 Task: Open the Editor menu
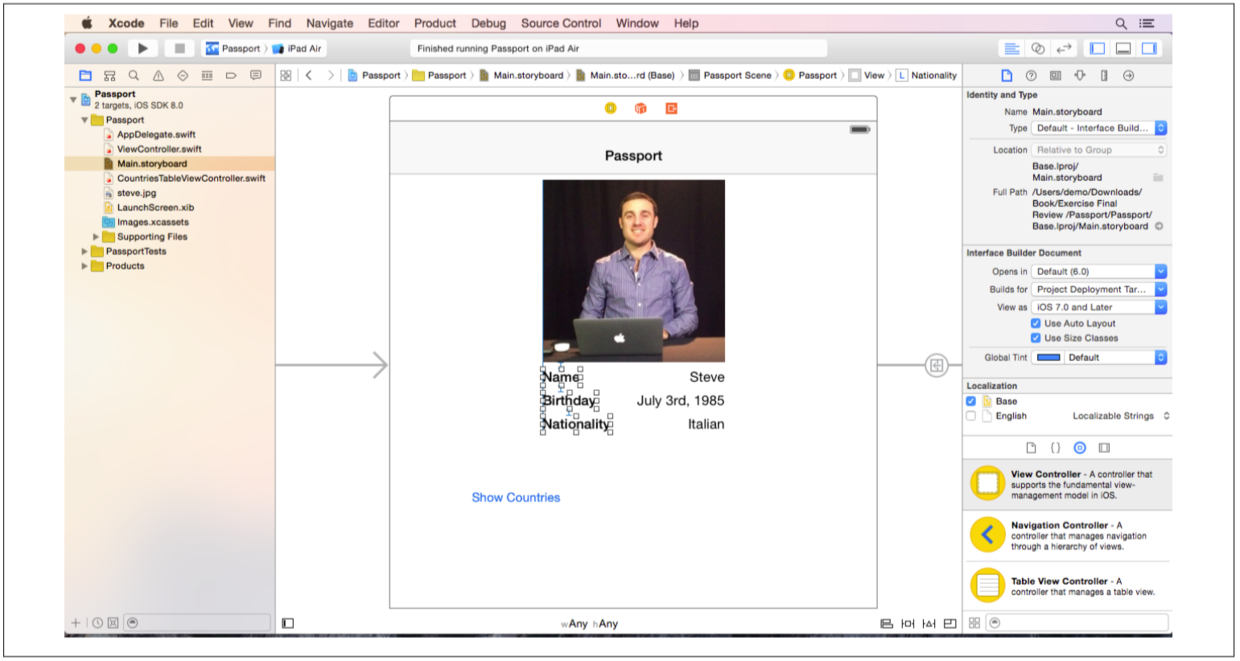click(385, 23)
